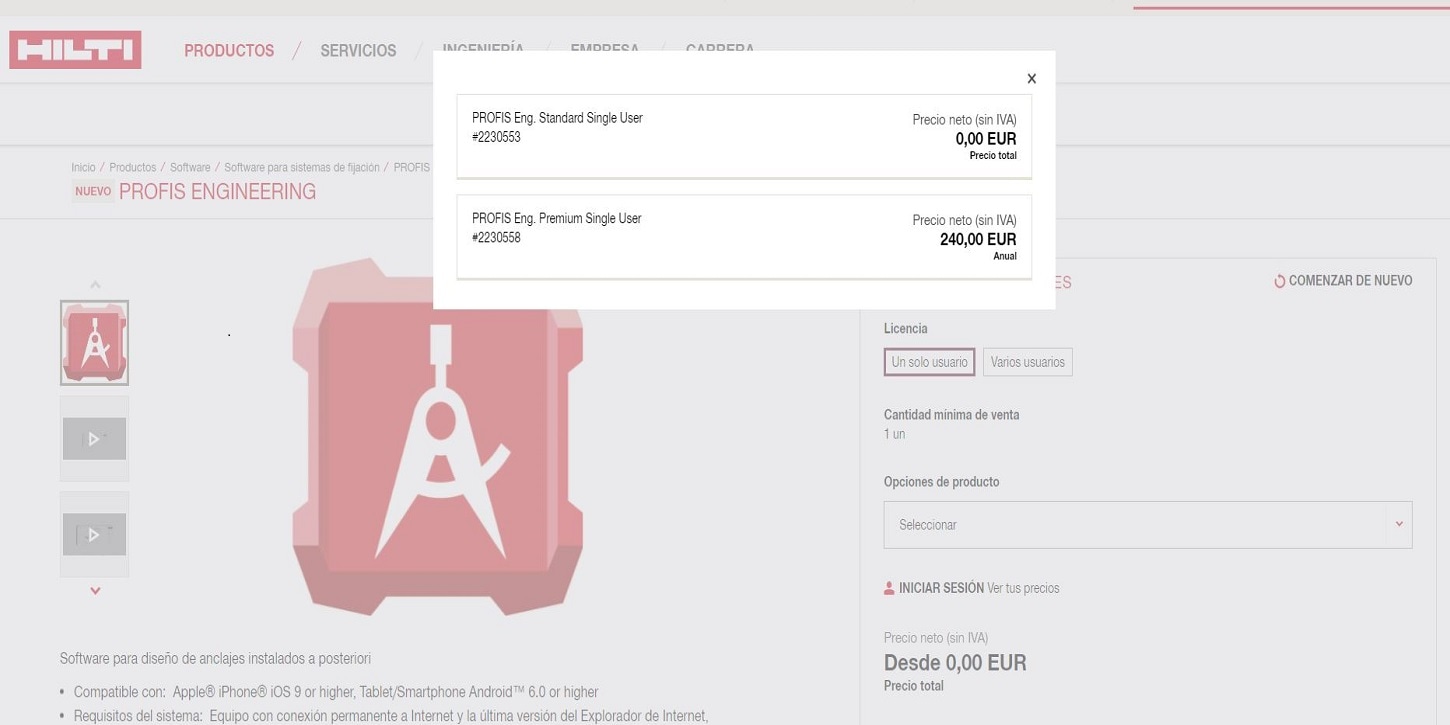This screenshot has width=1450, height=725.
Task: Open the Seleccionar product options dropdown
Action: 1148,525
